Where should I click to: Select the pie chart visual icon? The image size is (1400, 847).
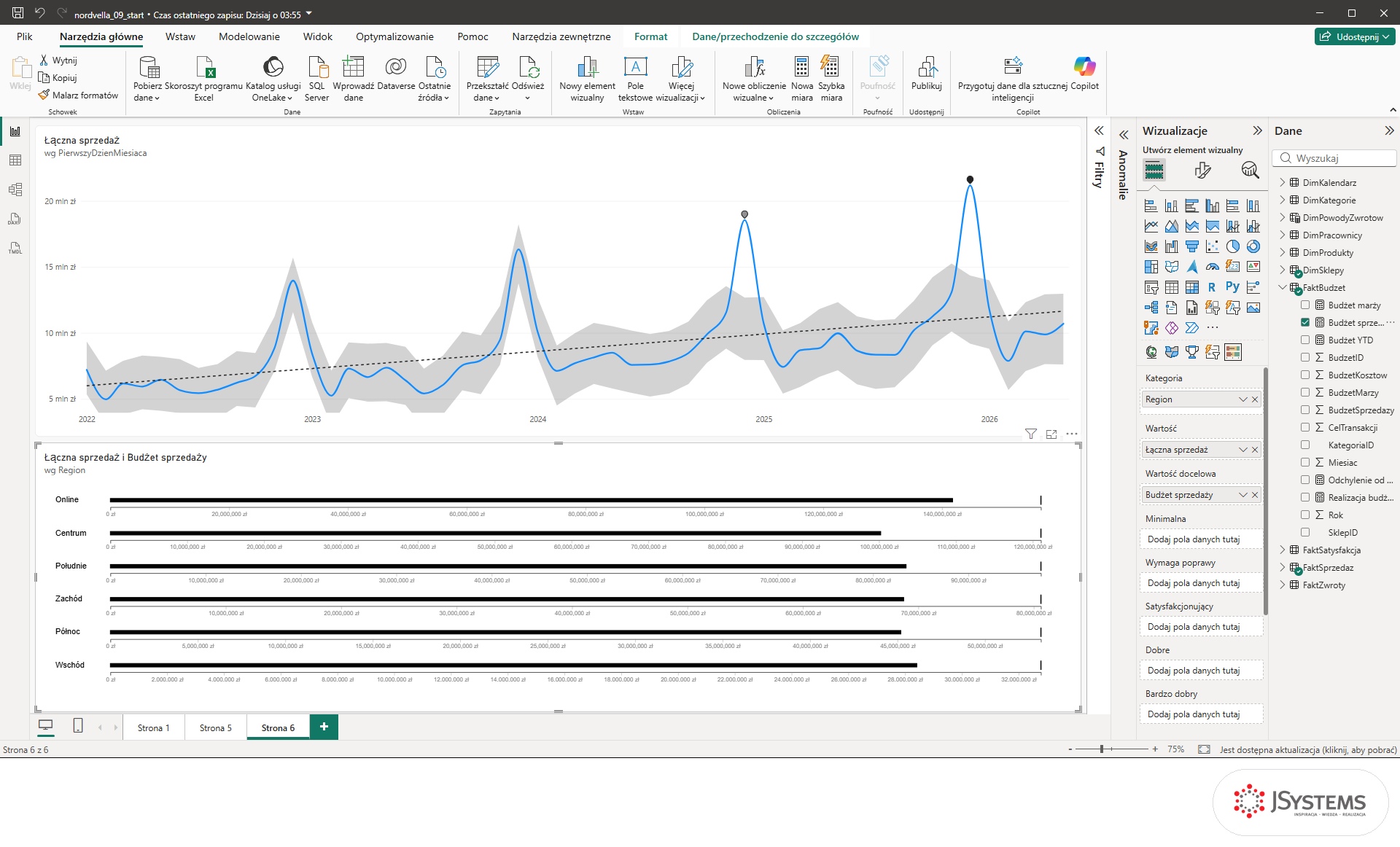coord(1232,246)
